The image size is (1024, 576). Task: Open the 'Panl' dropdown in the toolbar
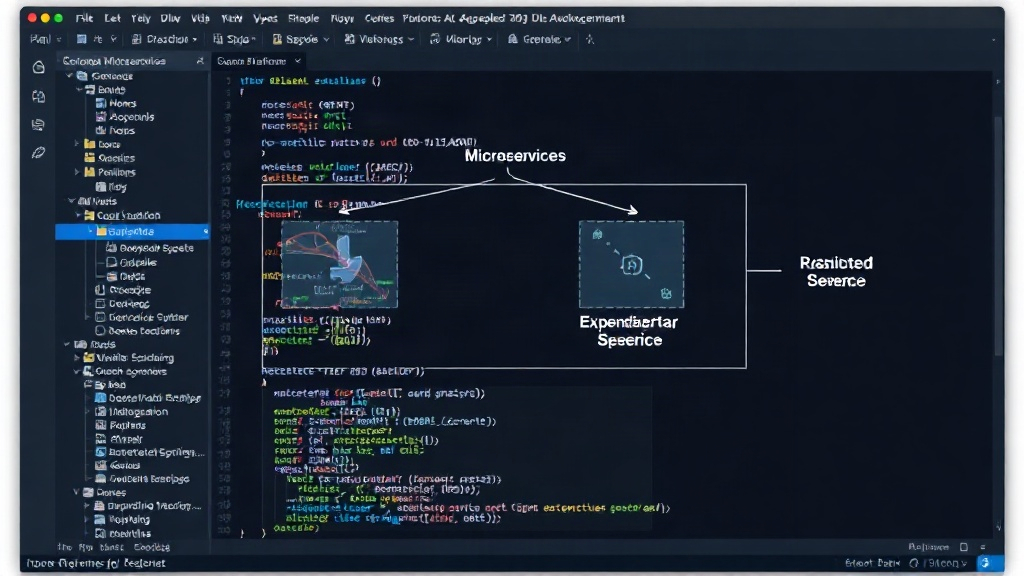pyautogui.click(x=45, y=39)
